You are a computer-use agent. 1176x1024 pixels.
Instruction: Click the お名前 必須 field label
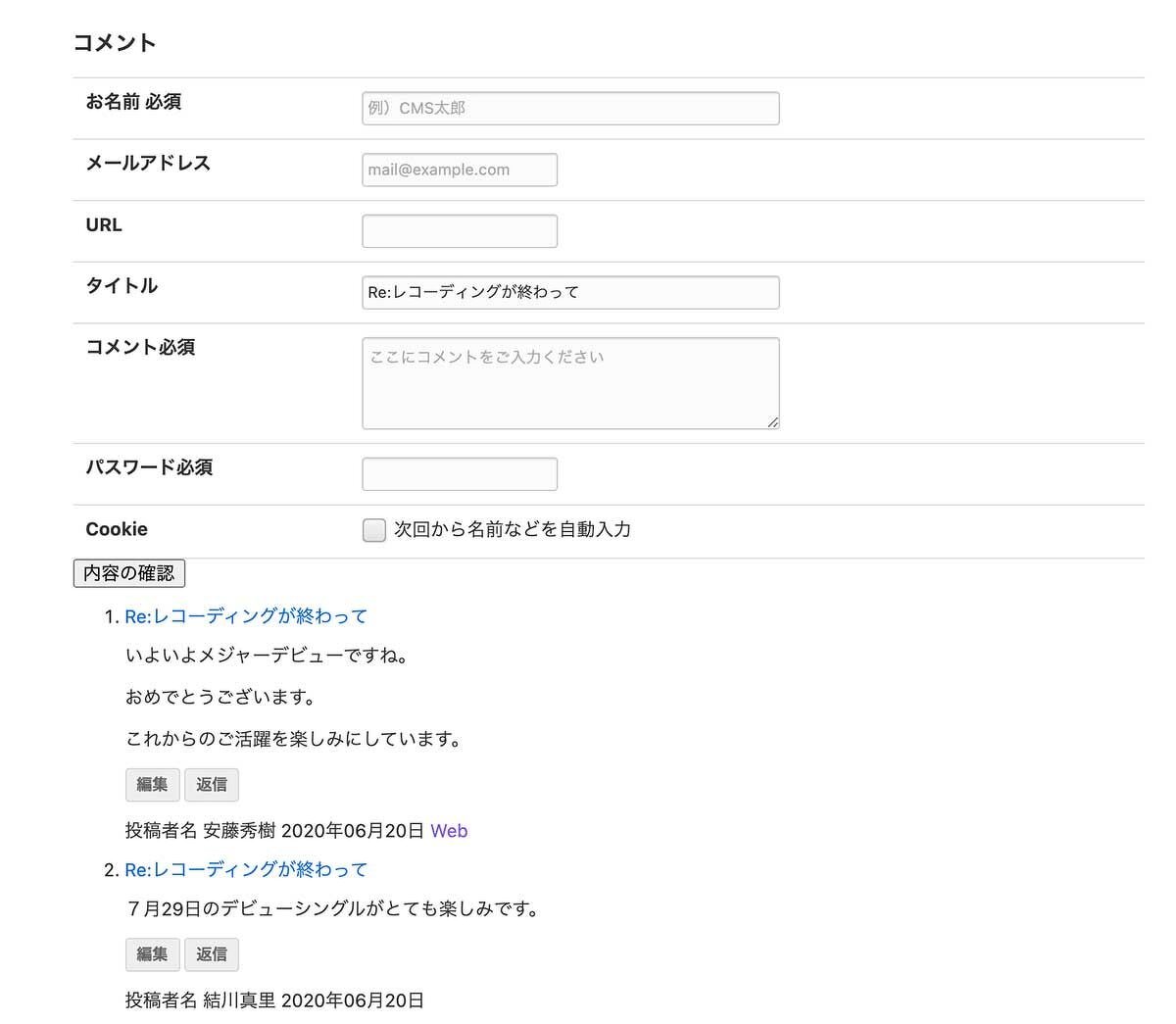click(x=133, y=102)
